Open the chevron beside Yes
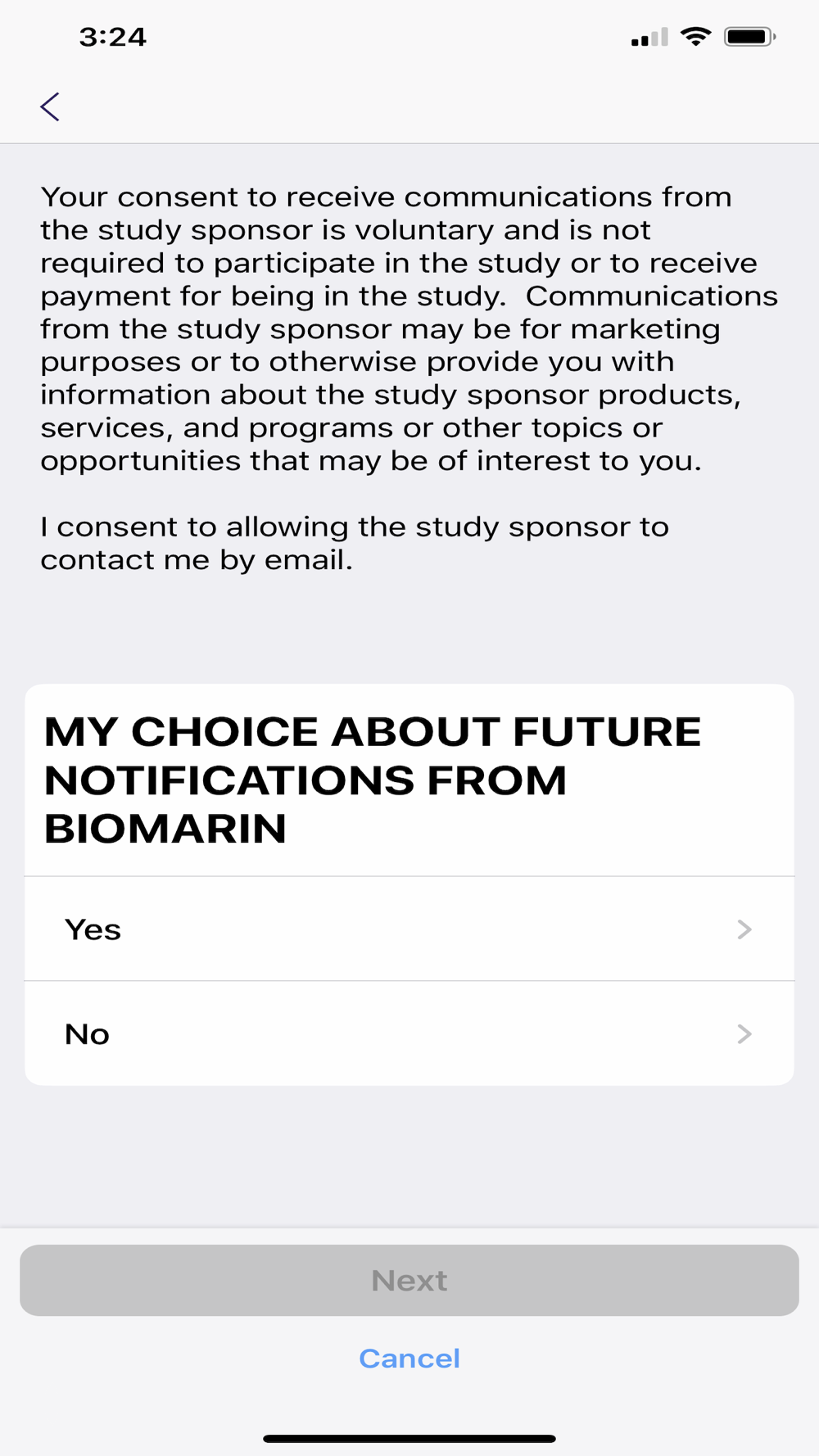Image resolution: width=819 pixels, height=1456 pixels. (744, 929)
